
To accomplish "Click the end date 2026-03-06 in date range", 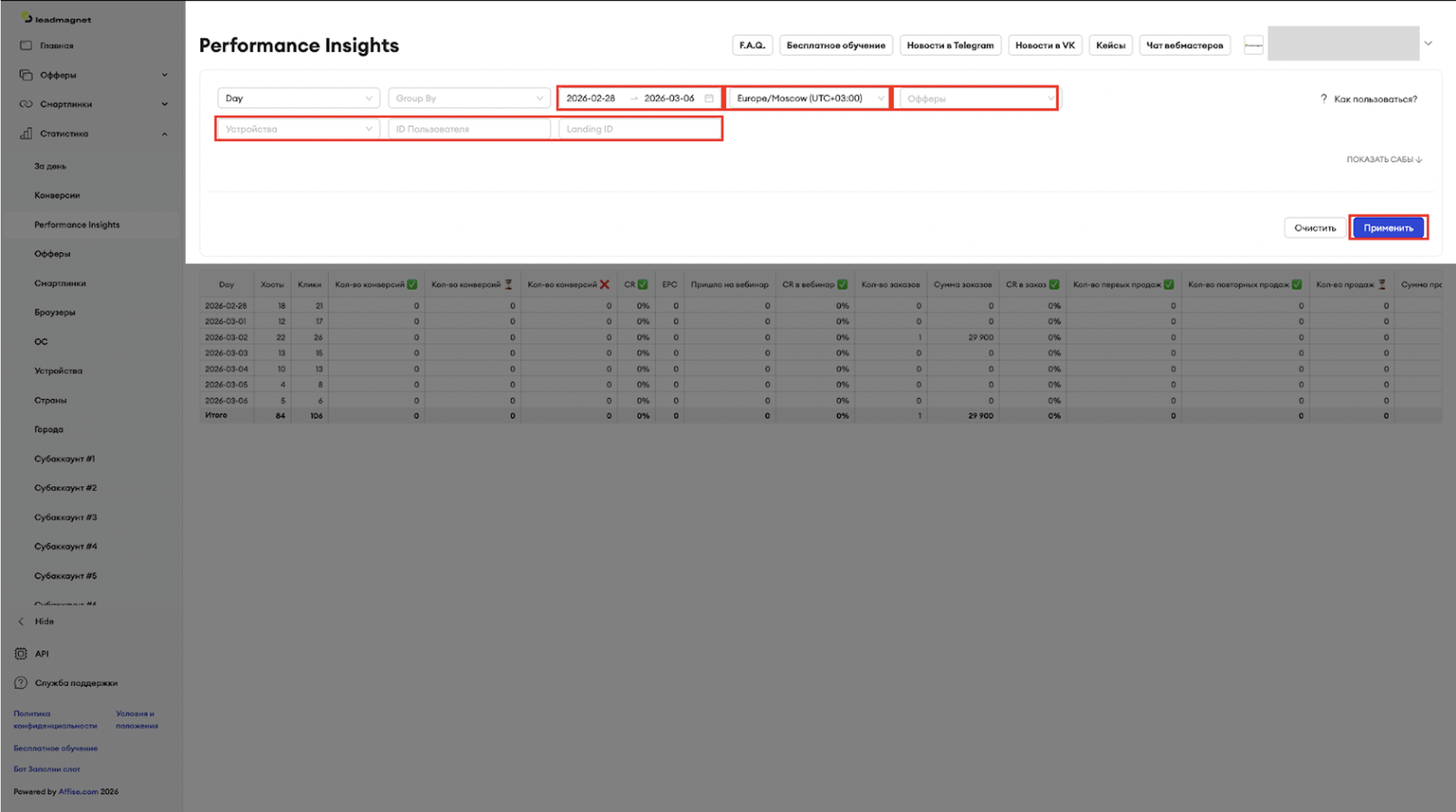I will point(669,98).
